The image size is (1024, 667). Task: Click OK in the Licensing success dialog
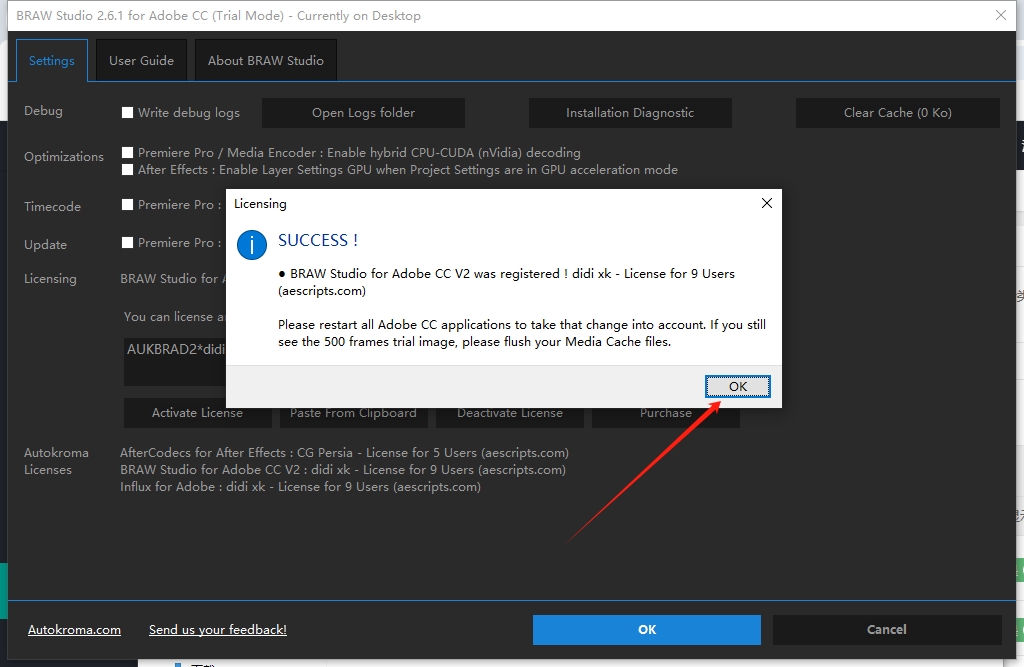[x=737, y=386]
